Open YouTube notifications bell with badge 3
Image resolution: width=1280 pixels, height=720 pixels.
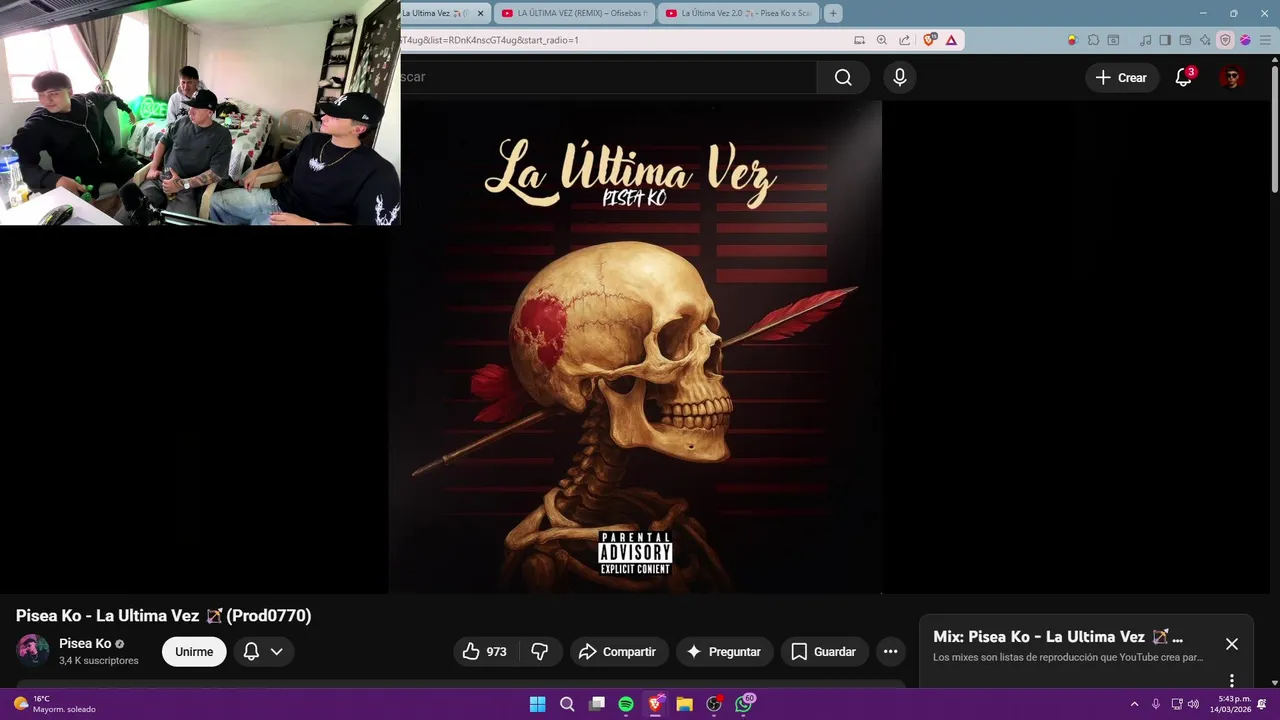coord(1184,77)
